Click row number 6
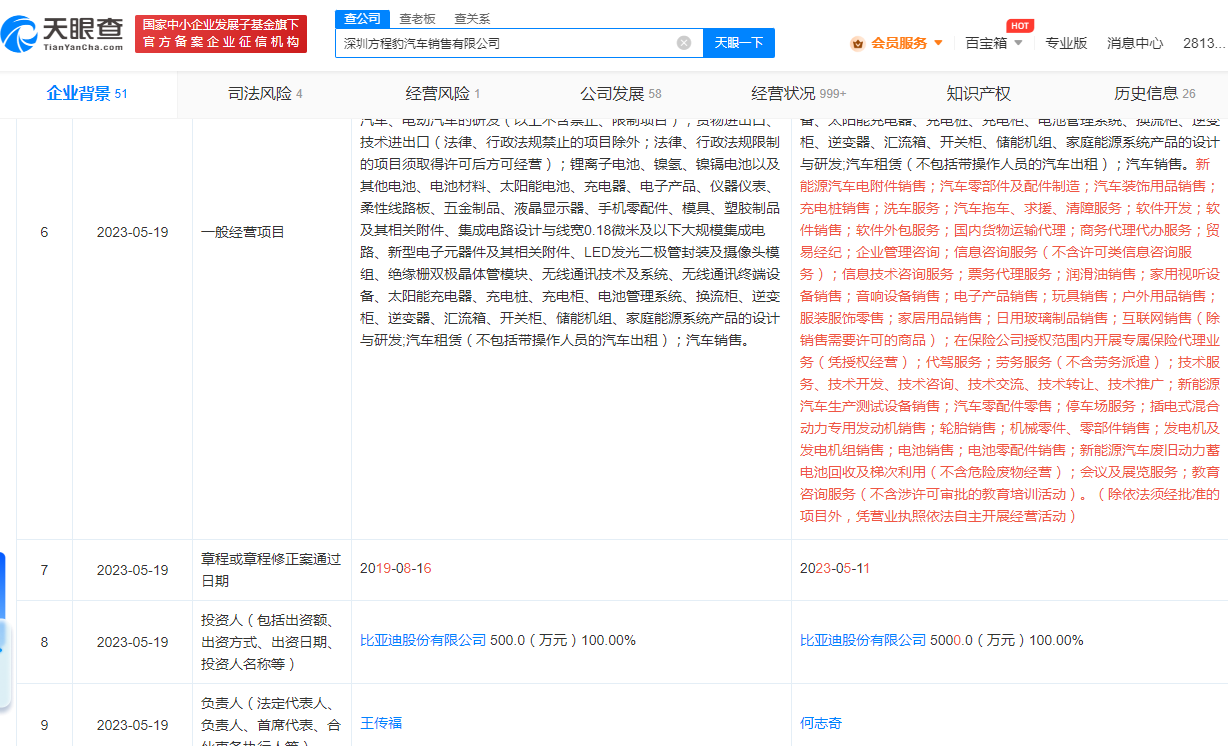Image resolution: width=1228 pixels, height=746 pixels. 44,232
